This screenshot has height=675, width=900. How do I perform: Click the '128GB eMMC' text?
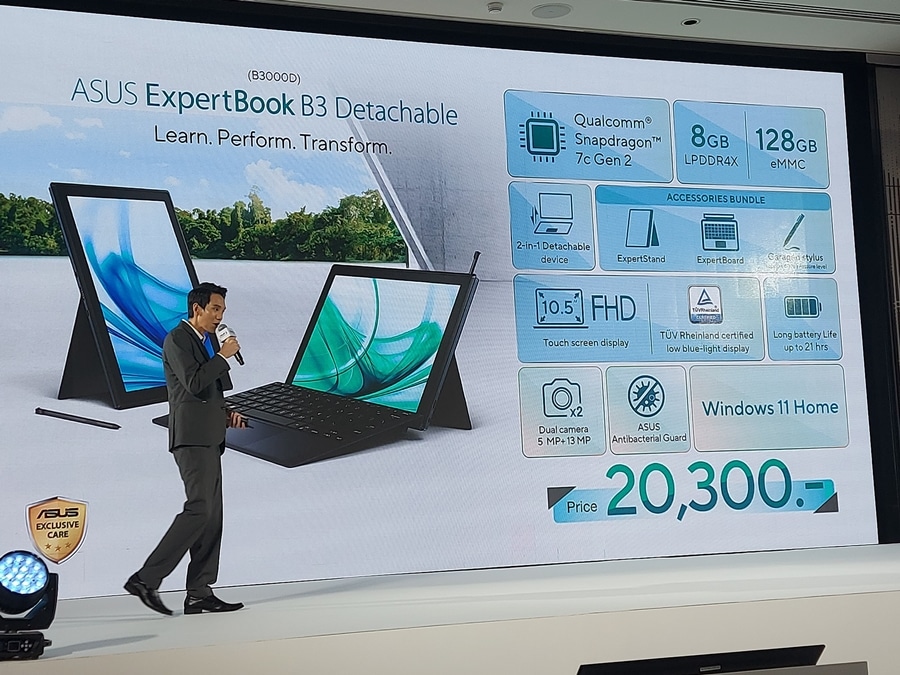[786, 149]
